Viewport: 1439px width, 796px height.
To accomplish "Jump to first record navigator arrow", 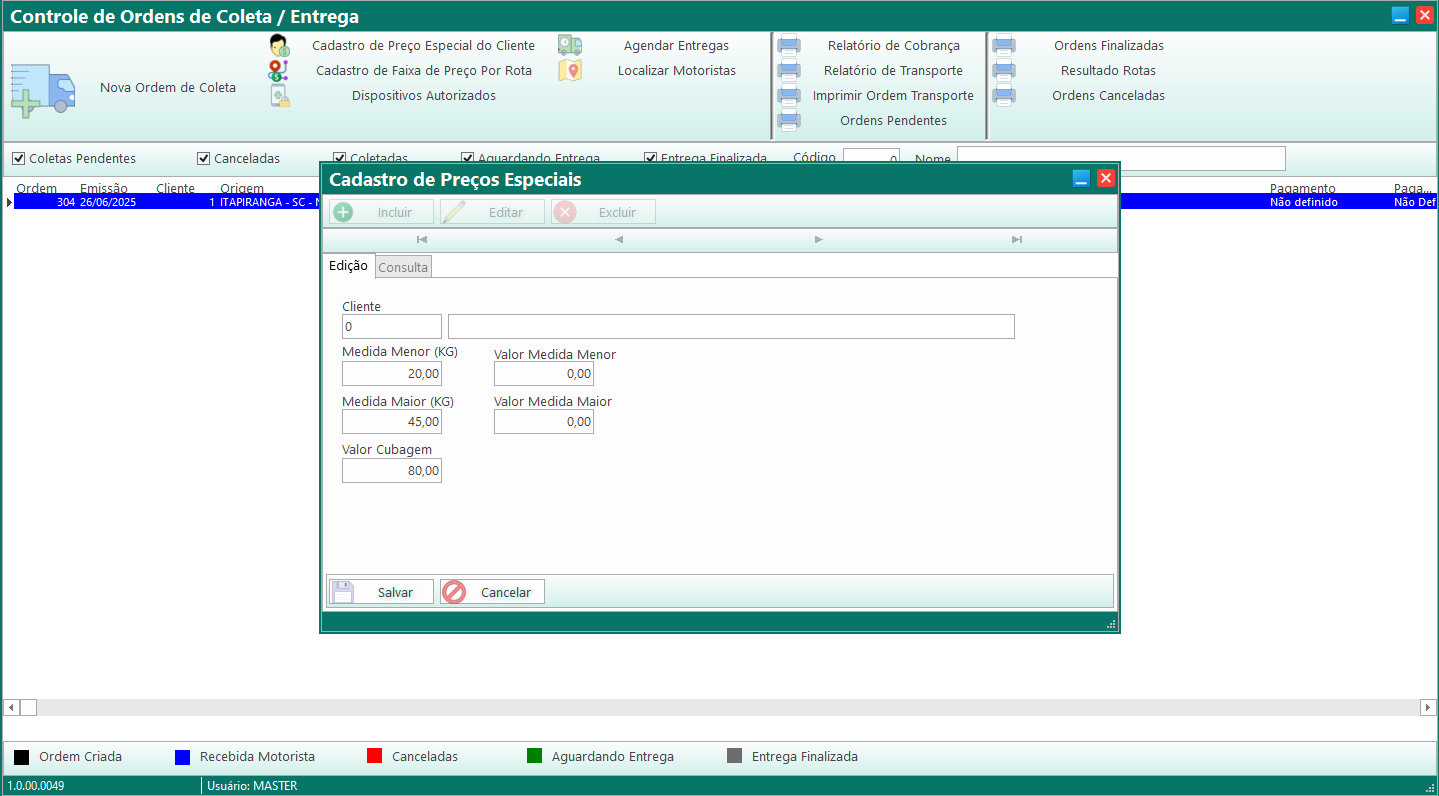I will pyautogui.click(x=422, y=240).
